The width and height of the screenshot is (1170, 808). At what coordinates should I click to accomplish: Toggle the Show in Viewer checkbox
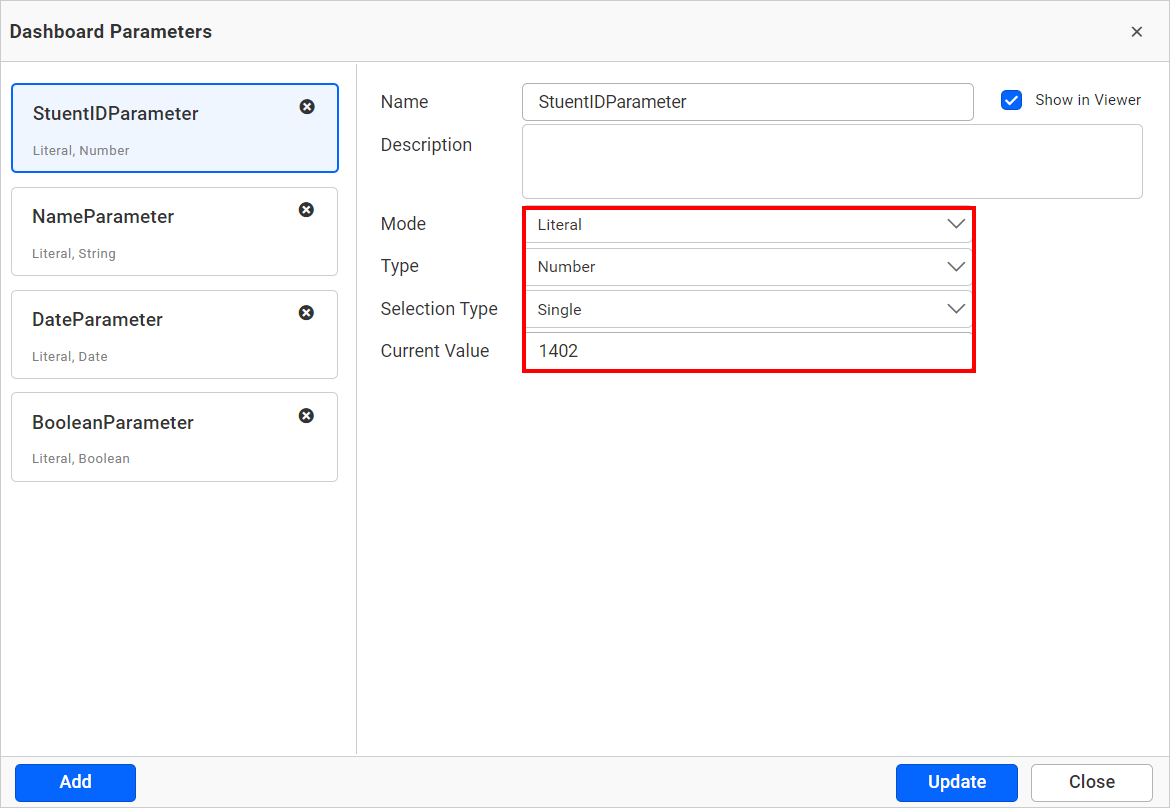pyautogui.click(x=1011, y=100)
